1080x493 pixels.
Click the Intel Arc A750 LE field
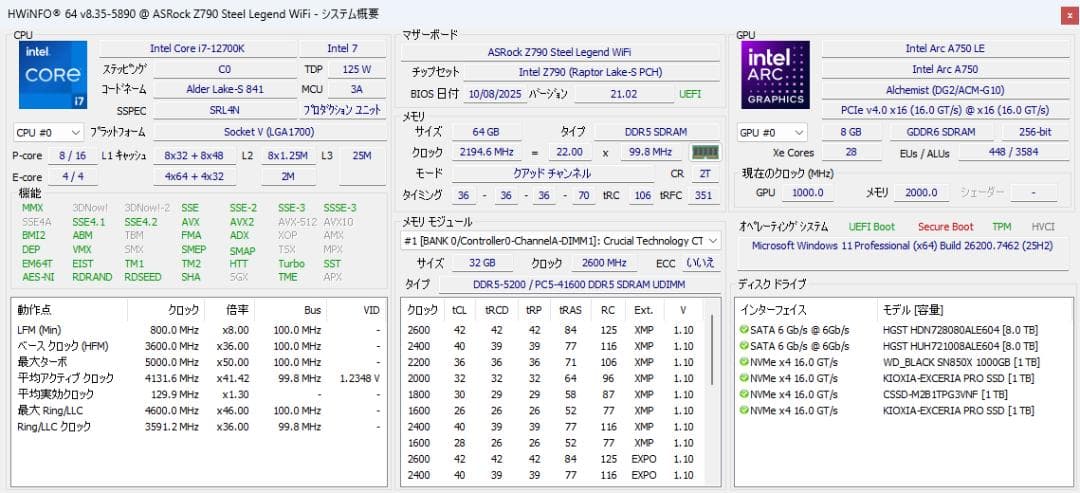(x=944, y=49)
